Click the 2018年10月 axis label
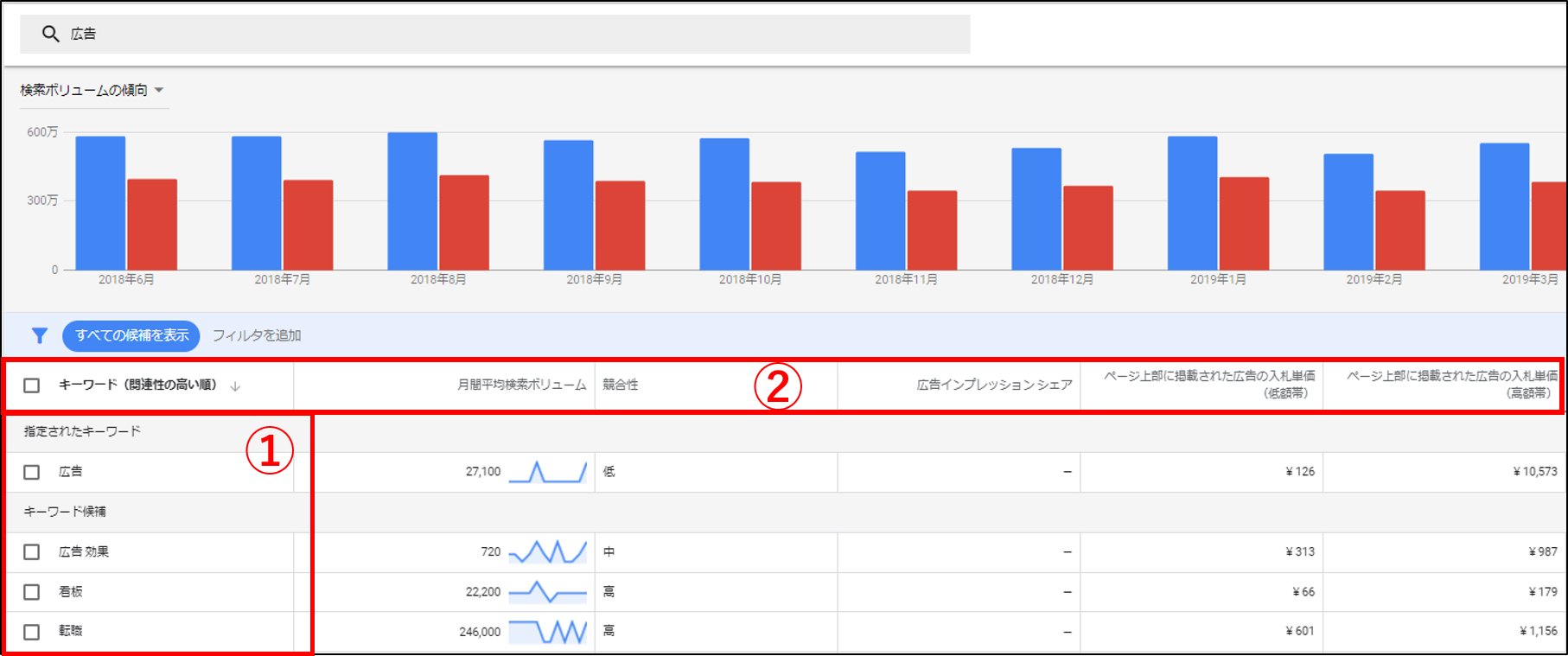The height and width of the screenshot is (656, 1568). 750,279
